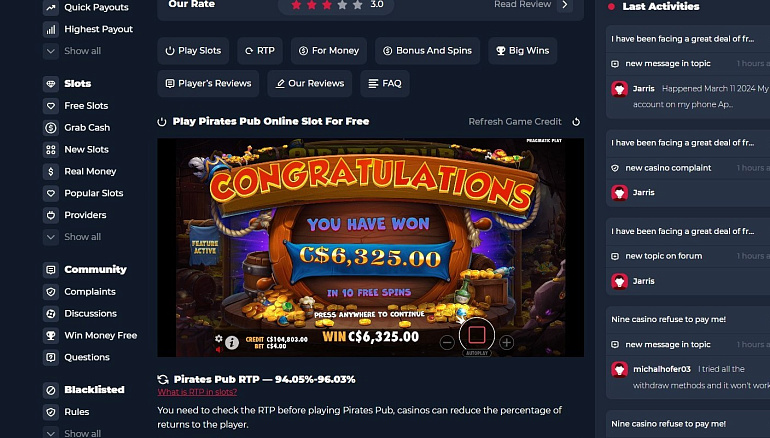Open the game info icon

232,343
